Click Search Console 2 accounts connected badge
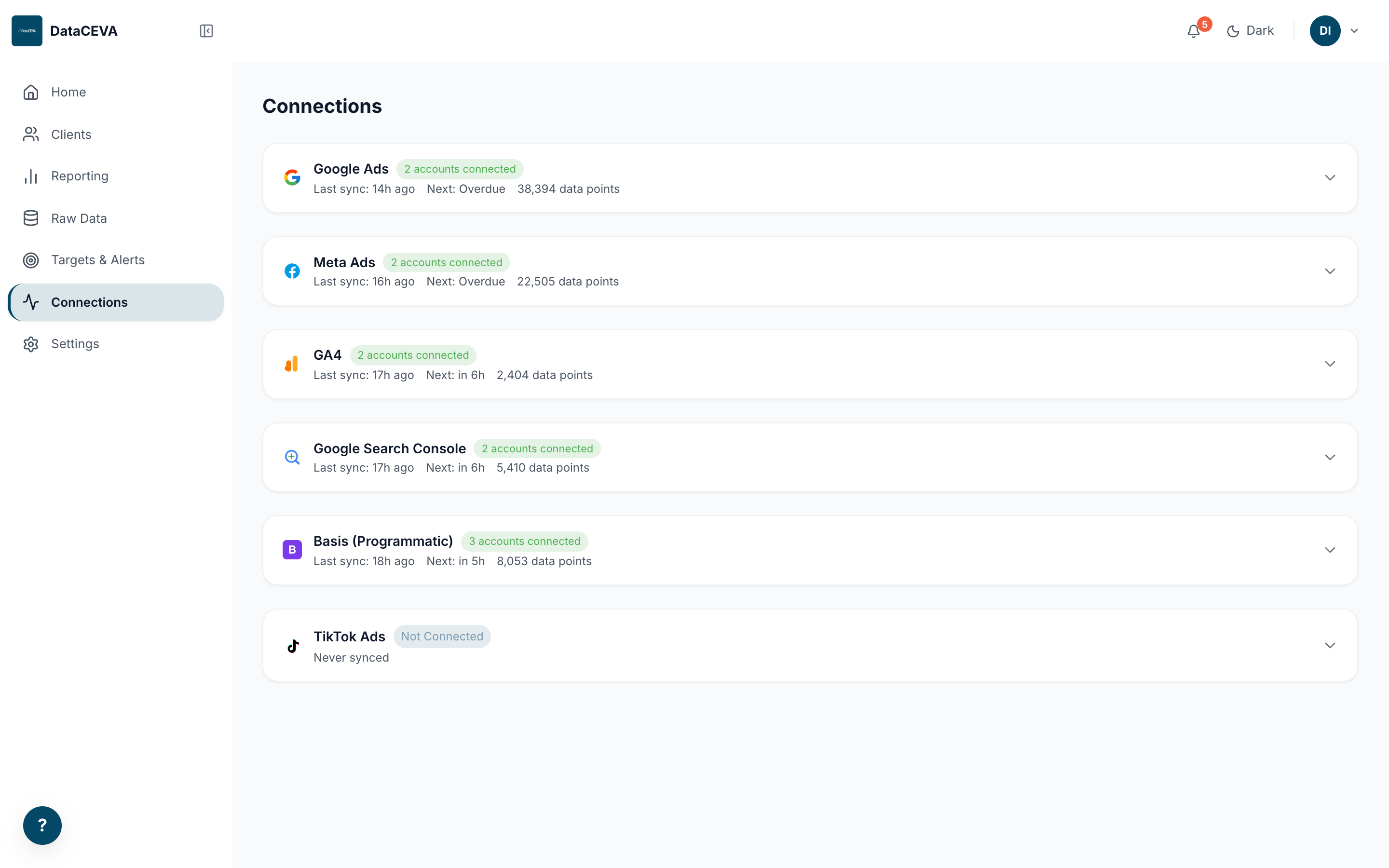 [537, 448]
